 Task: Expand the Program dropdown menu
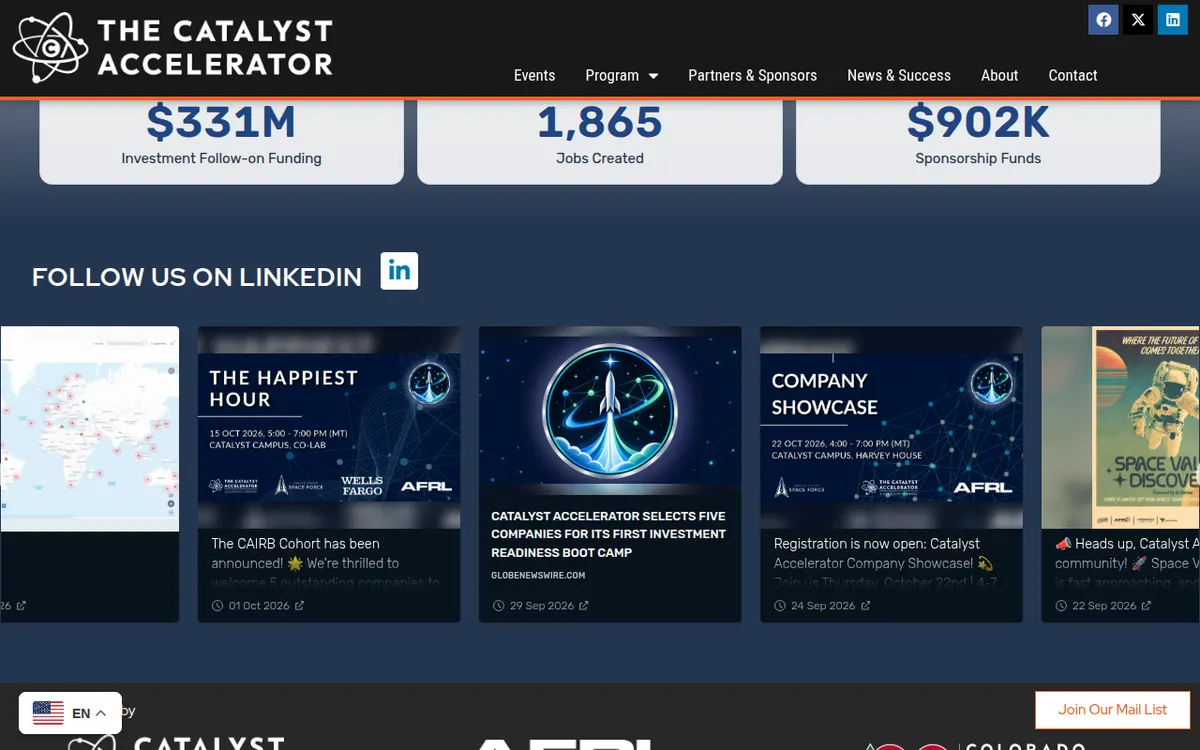click(x=622, y=75)
